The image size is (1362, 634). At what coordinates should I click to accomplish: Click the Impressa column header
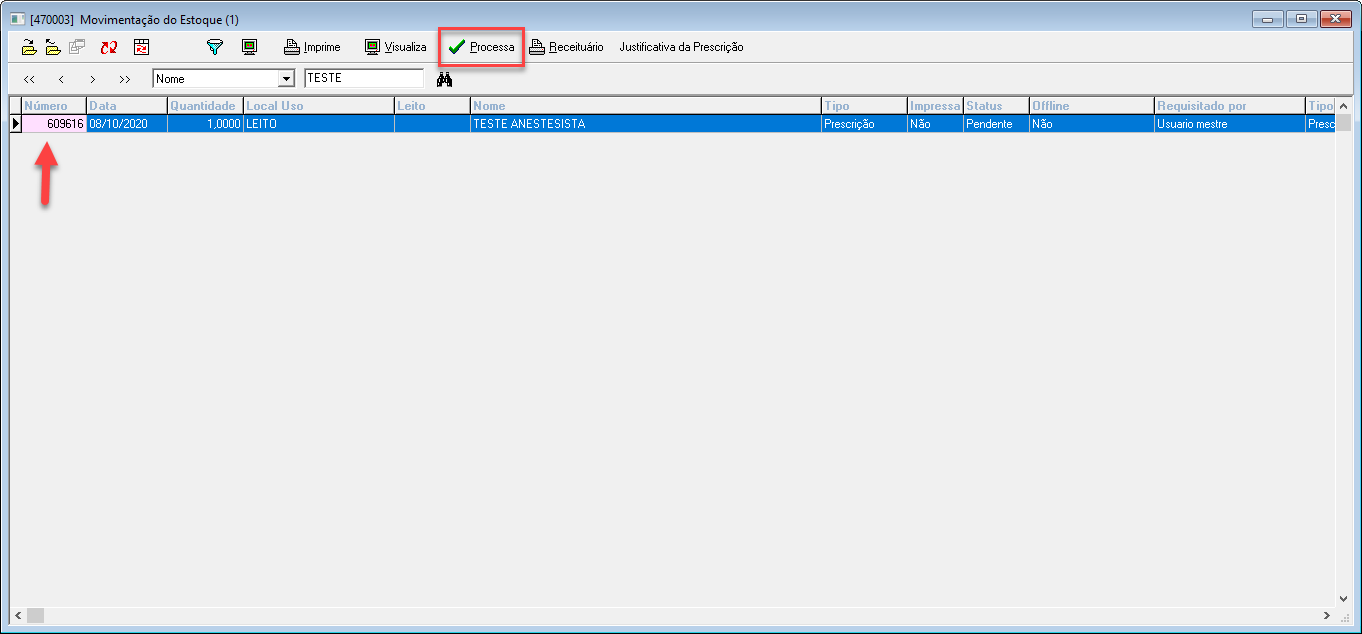coord(935,106)
